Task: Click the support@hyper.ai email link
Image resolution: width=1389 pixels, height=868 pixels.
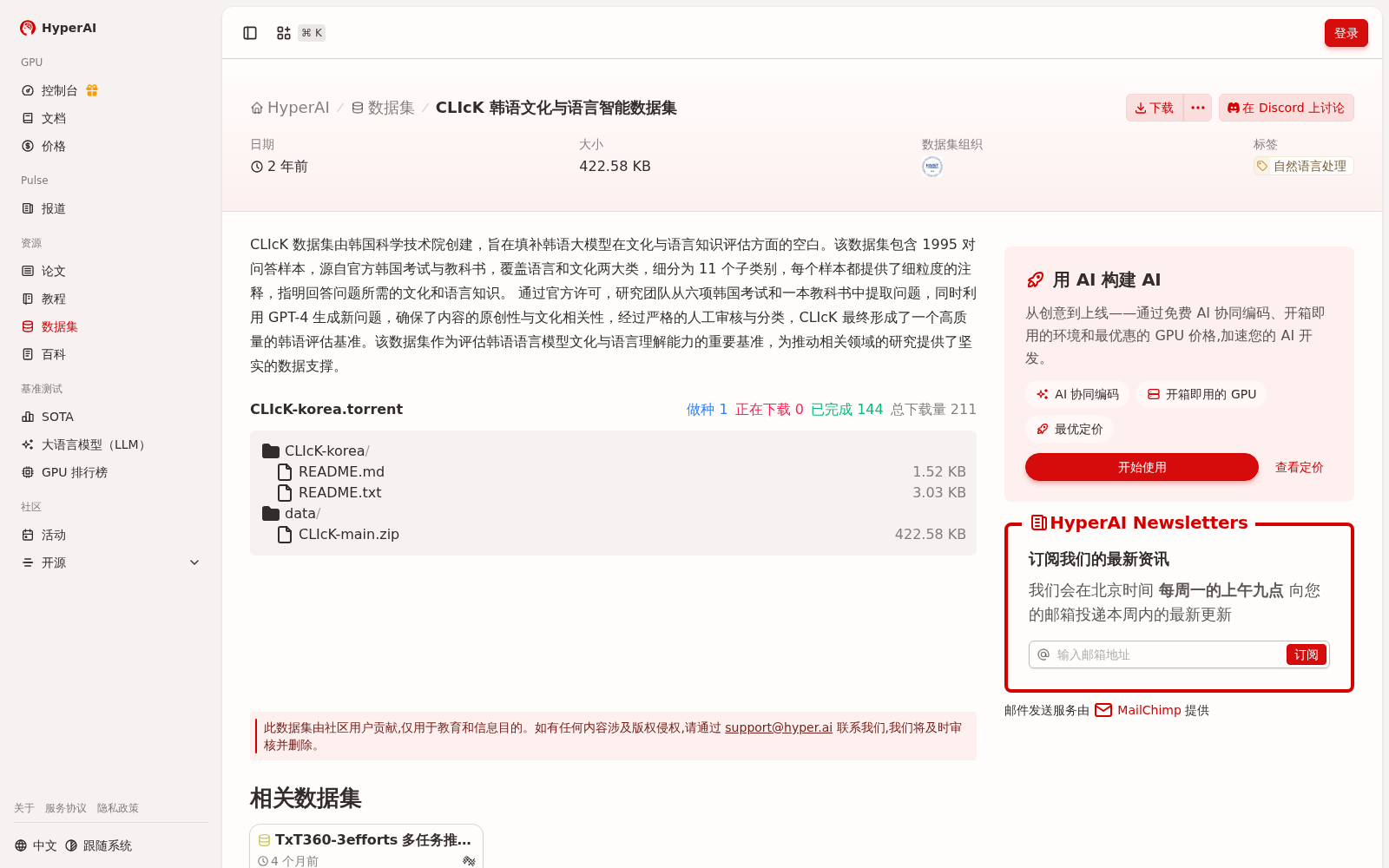Action: point(779,727)
